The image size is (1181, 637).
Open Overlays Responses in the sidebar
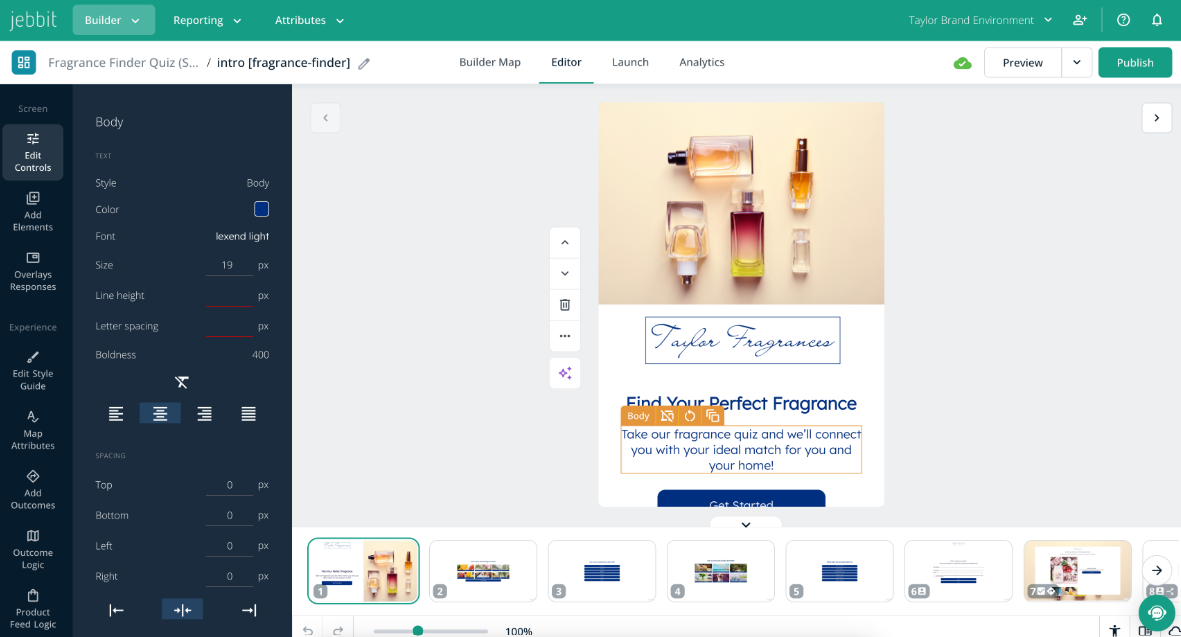click(x=32, y=271)
